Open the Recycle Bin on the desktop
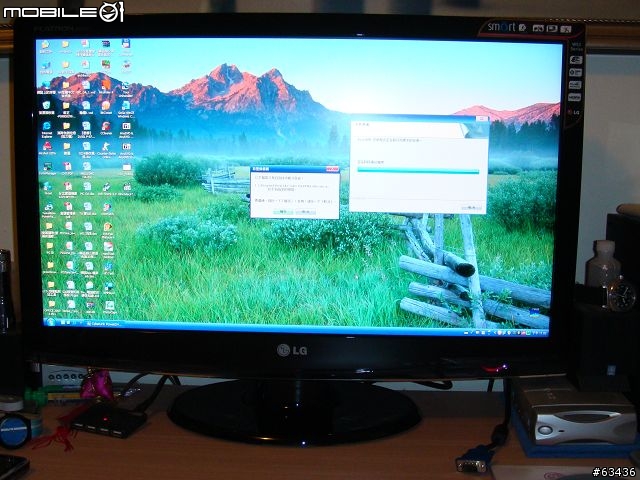 tap(47, 107)
